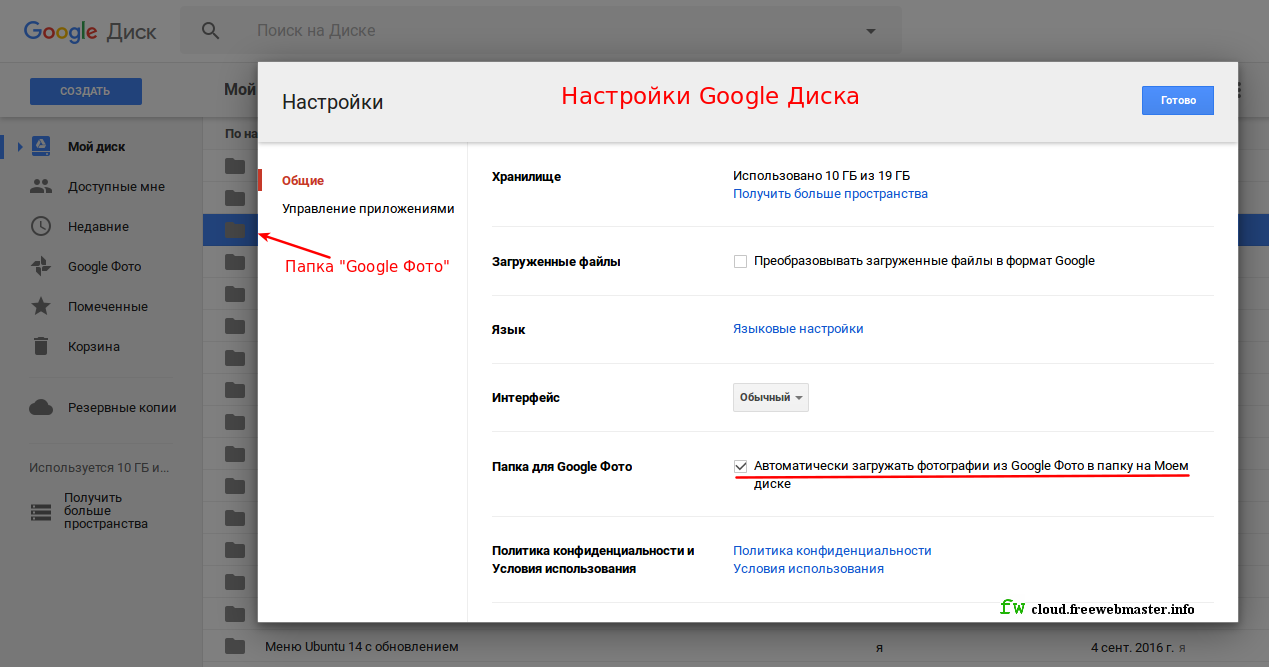This screenshot has width=1269, height=667.
Task: Click Меню Ubuntu 14 с обновлением folder name
Action: pos(361,646)
